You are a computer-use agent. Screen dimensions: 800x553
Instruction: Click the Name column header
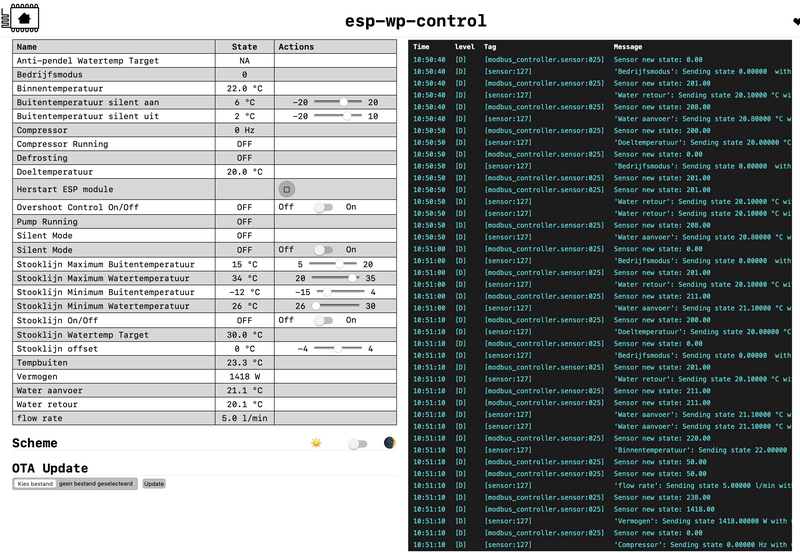pos(27,46)
